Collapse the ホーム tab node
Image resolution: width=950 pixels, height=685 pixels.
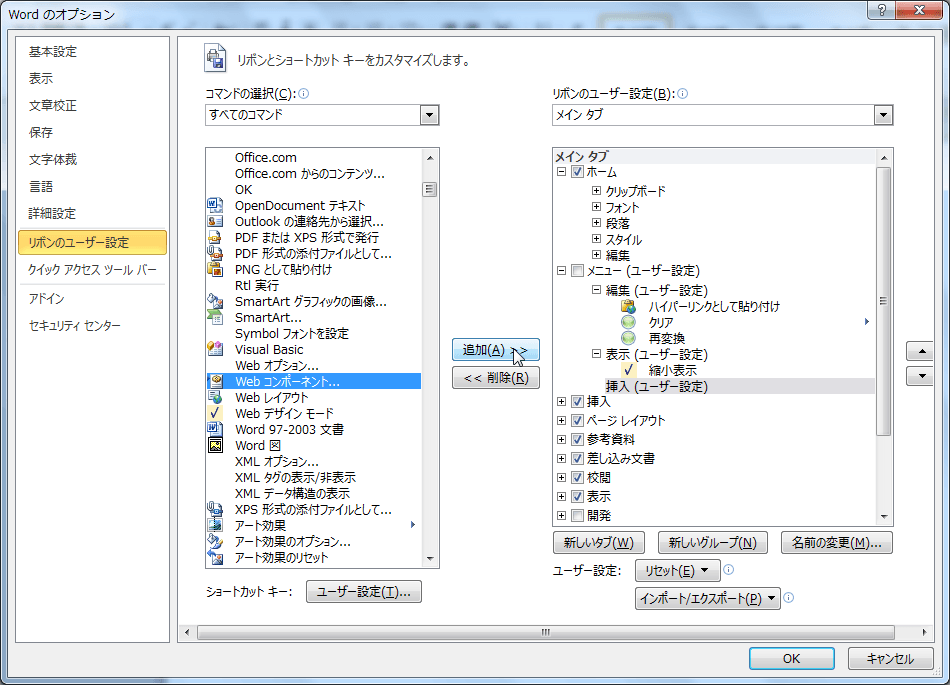pos(562,171)
